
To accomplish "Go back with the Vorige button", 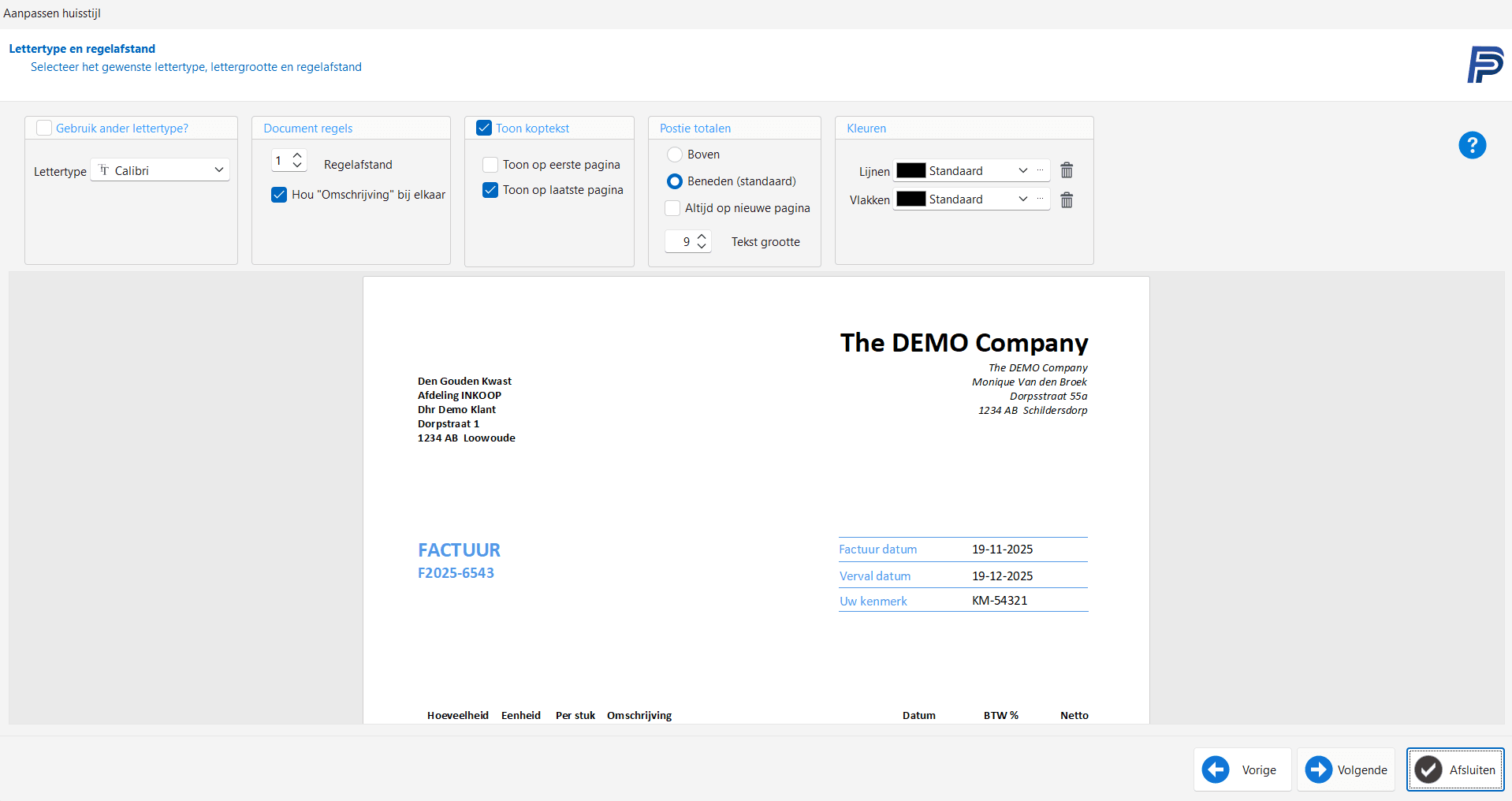I will pyautogui.click(x=1242, y=769).
